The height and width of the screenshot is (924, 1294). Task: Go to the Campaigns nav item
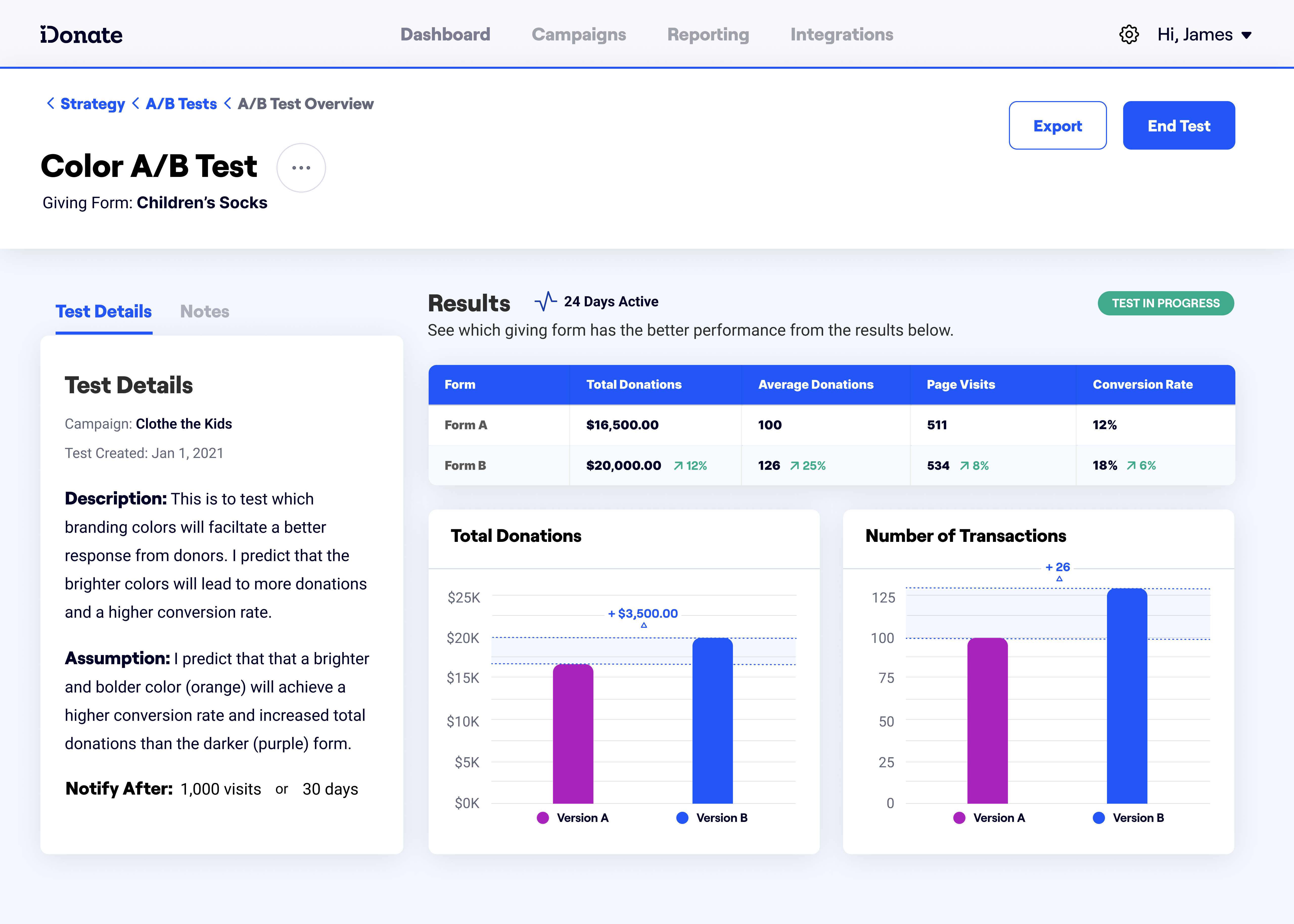pos(579,35)
